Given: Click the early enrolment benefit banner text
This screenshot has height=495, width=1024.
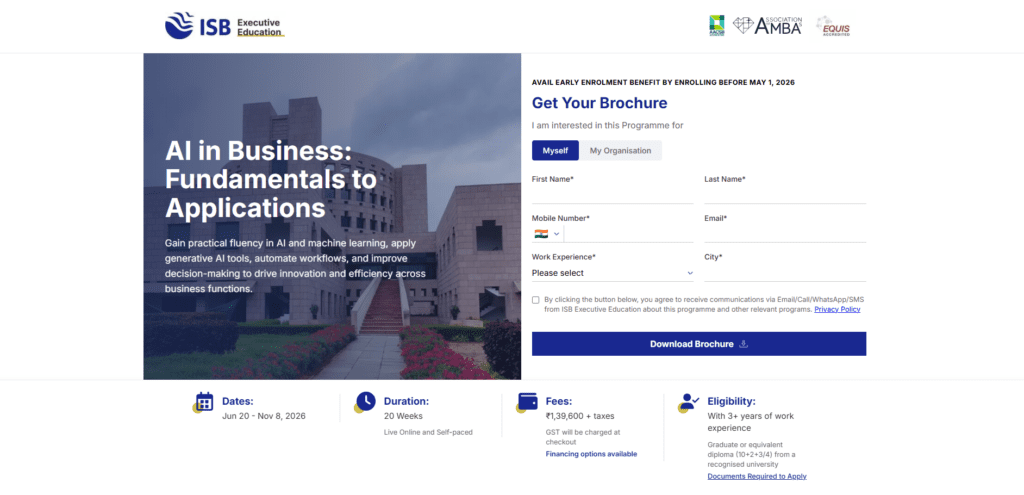Looking at the screenshot, I should (x=663, y=82).
